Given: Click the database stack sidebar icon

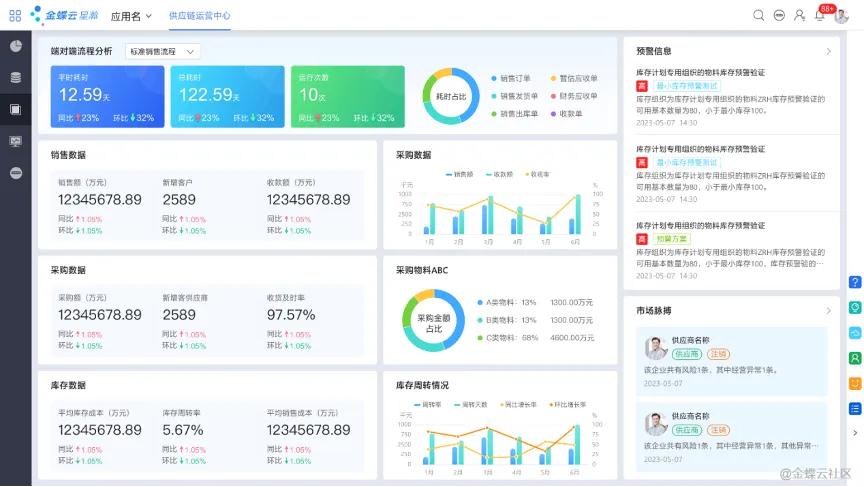Looking at the screenshot, I should pyautogui.click(x=15, y=77).
